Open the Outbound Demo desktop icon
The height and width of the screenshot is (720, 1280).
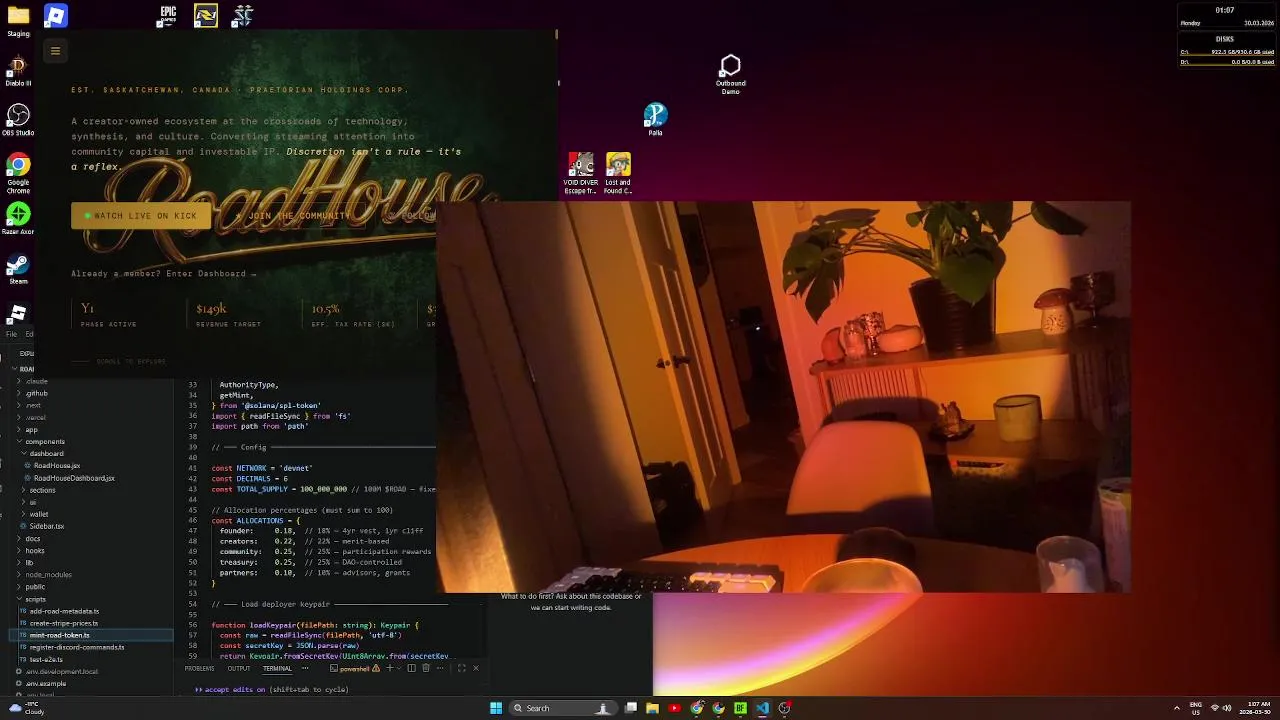click(x=730, y=74)
